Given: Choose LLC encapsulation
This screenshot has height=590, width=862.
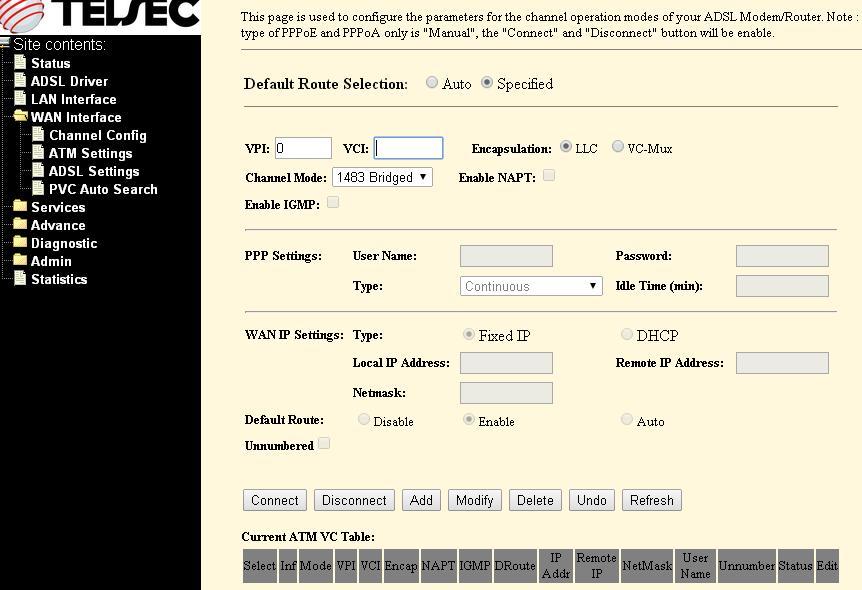Looking at the screenshot, I should tap(566, 146).
